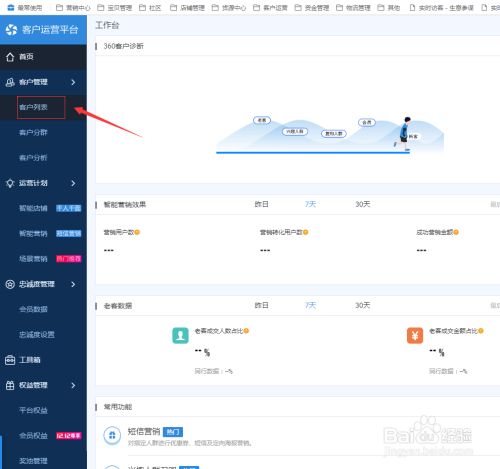Image resolution: width=500 pixels, height=469 pixels.
Task: Open 平台权益 in the sidebar
Action: click(x=33, y=410)
